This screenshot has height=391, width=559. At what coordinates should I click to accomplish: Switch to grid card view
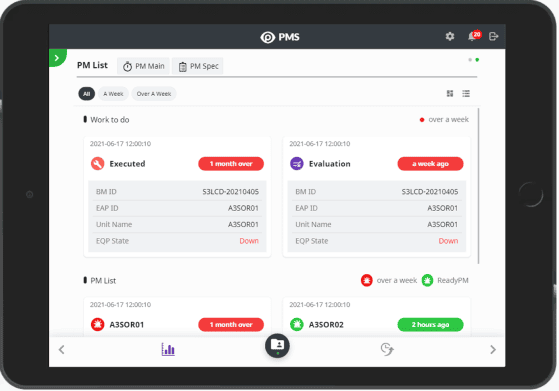(x=450, y=93)
